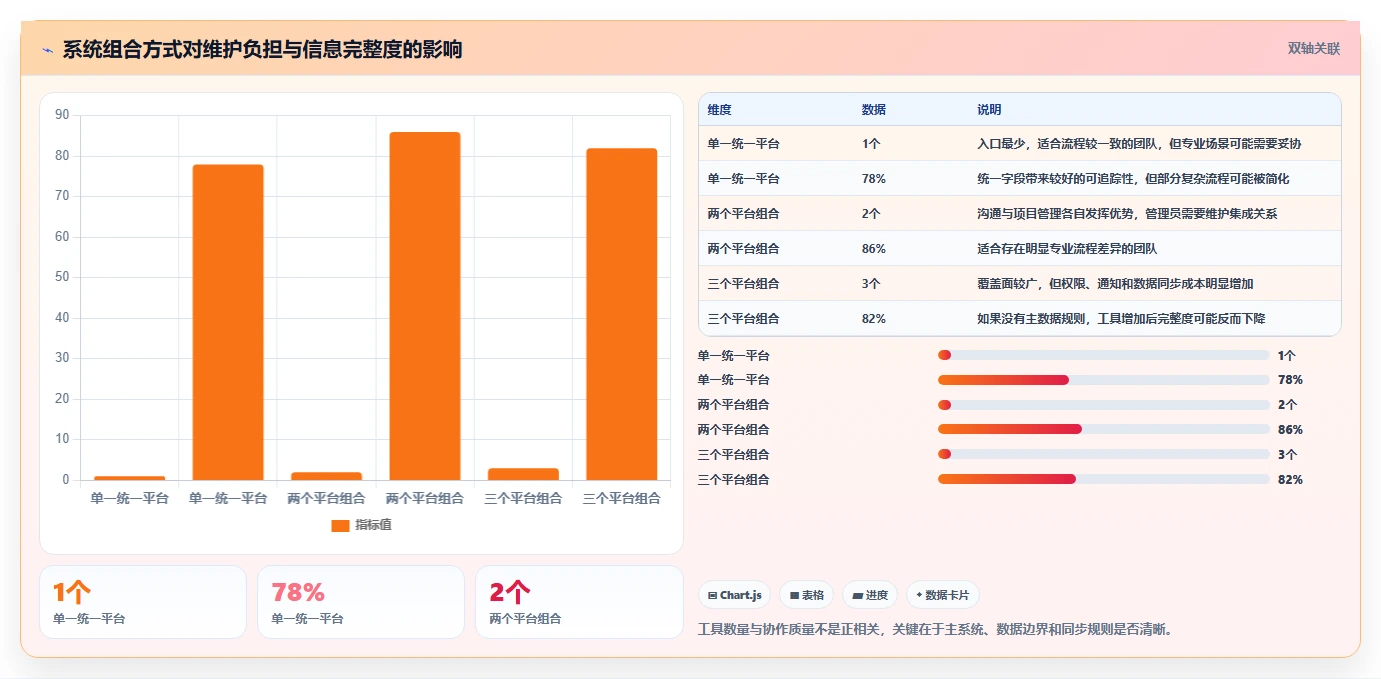Screen dimensions: 1381x679
Task: Click the 86% cell in the table
Action: pyautogui.click(x=873, y=249)
